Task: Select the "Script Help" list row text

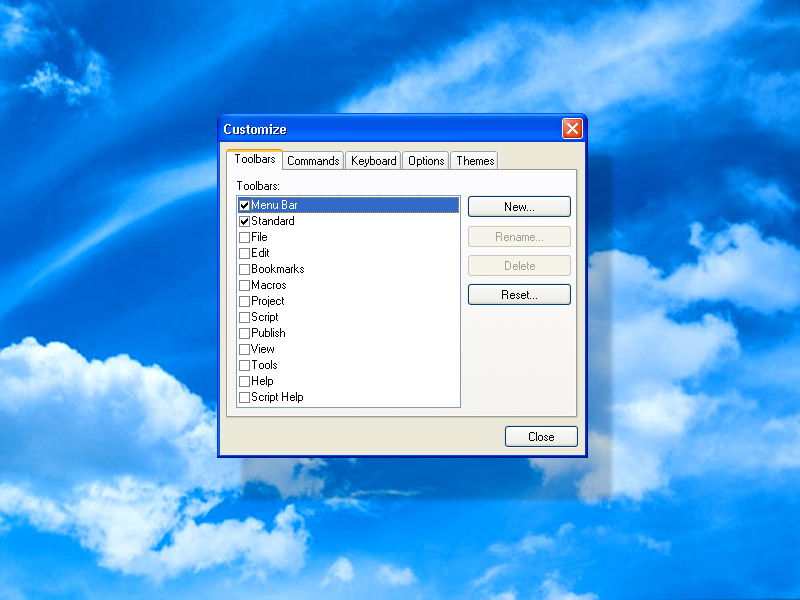Action: 277,397
